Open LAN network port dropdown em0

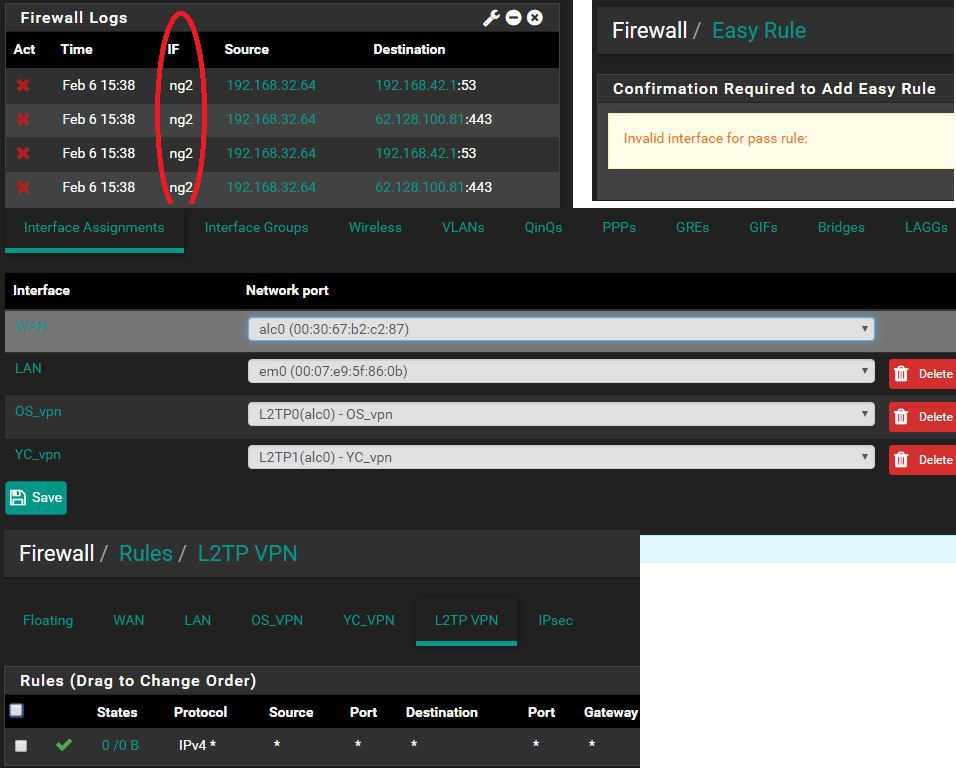(x=561, y=371)
